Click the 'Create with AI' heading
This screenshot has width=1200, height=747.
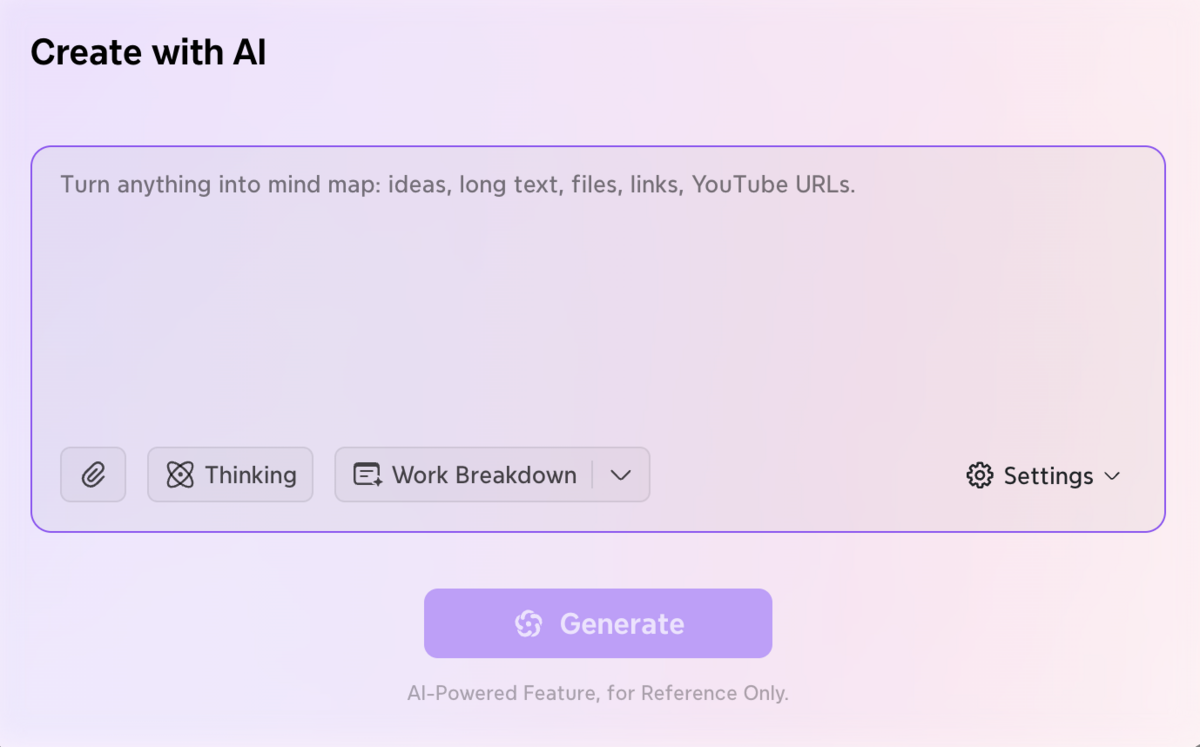click(148, 52)
